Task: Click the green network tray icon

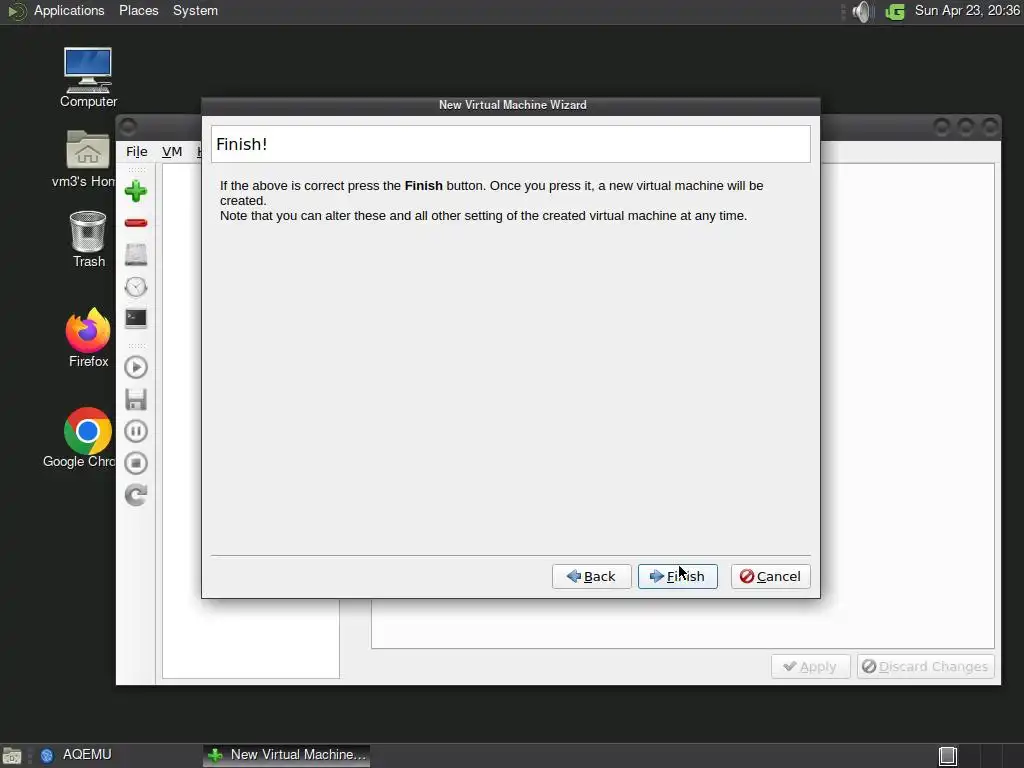Action: (895, 11)
